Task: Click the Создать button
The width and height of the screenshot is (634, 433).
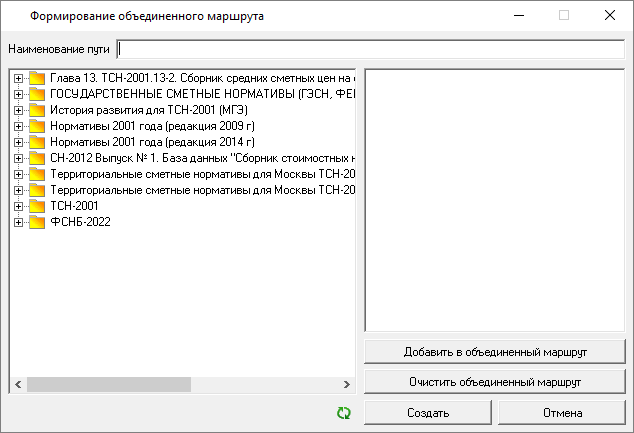Action: point(428,412)
